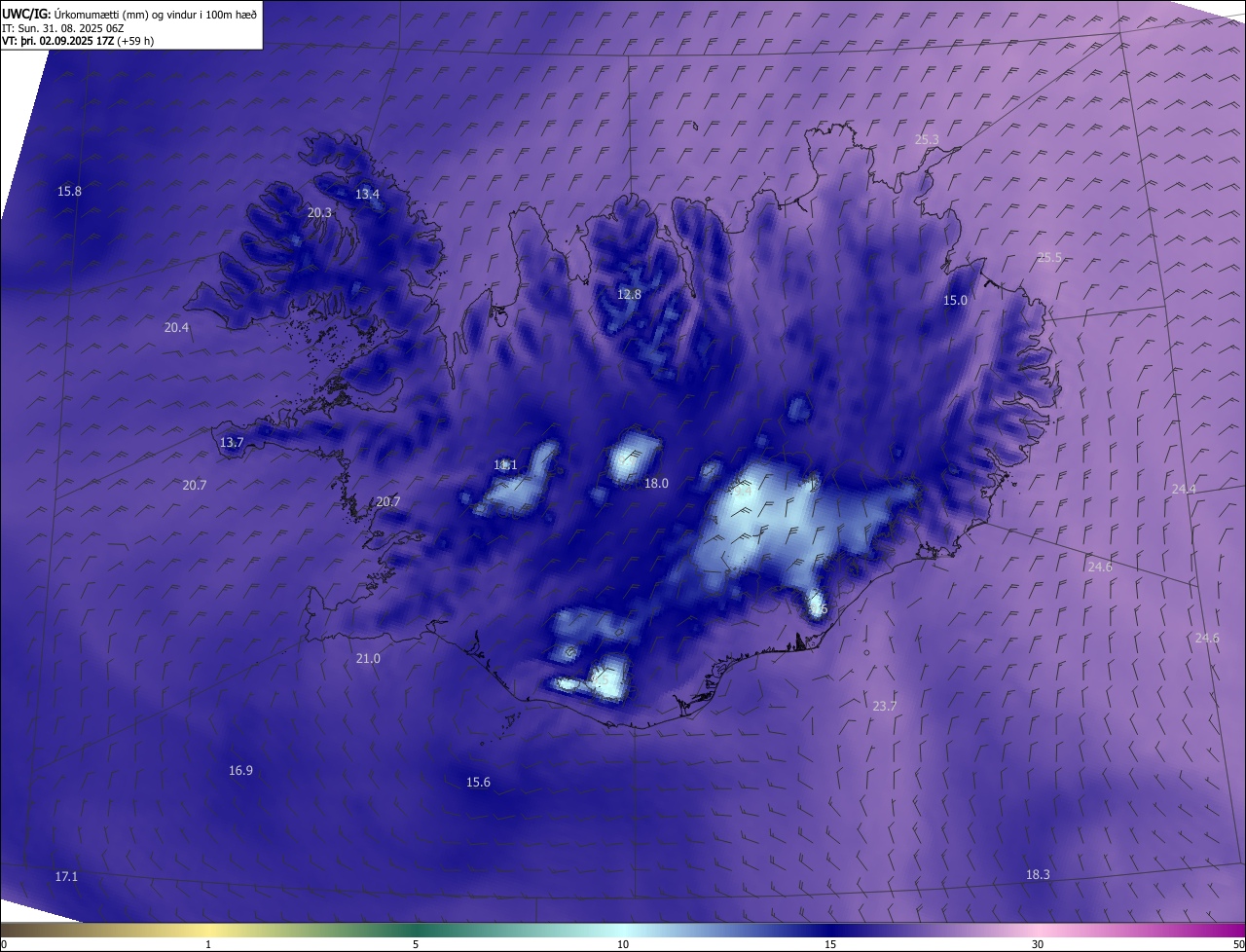Click the 23.7 value label
Image resolution: width=1246 pixels, height=952 pixels.
[885, 707]
